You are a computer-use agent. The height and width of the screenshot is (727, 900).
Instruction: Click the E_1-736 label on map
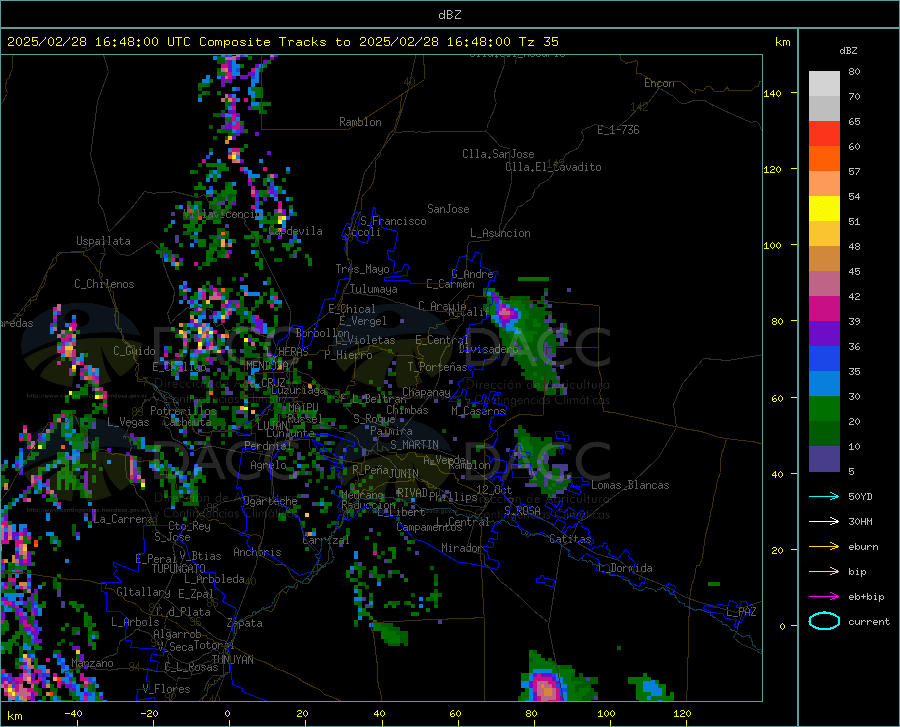618,130
